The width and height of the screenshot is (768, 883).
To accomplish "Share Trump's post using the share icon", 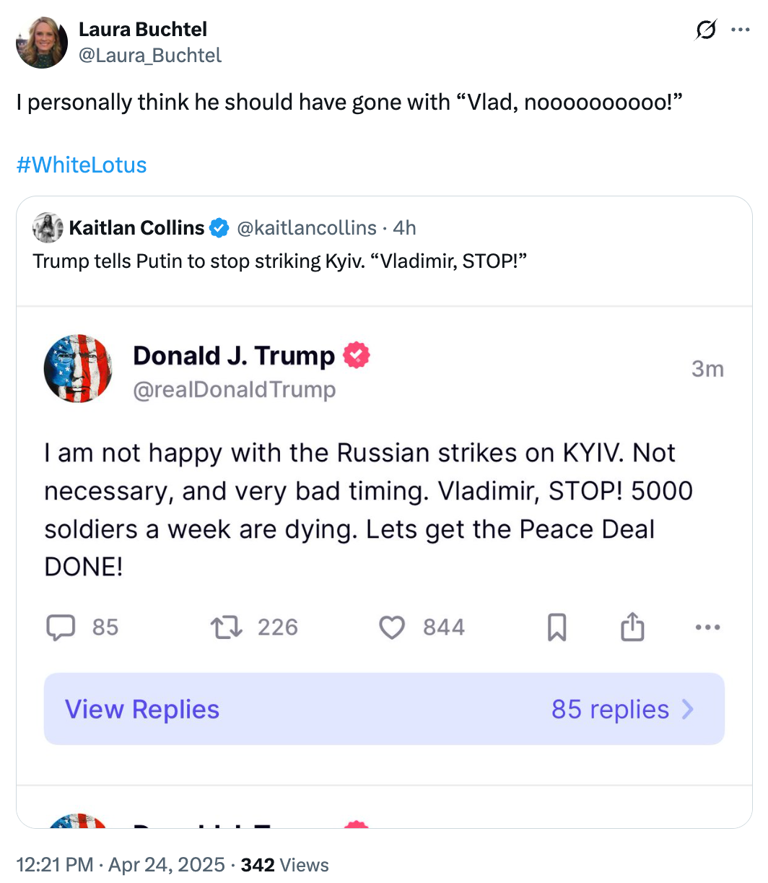I will (632, 627).
